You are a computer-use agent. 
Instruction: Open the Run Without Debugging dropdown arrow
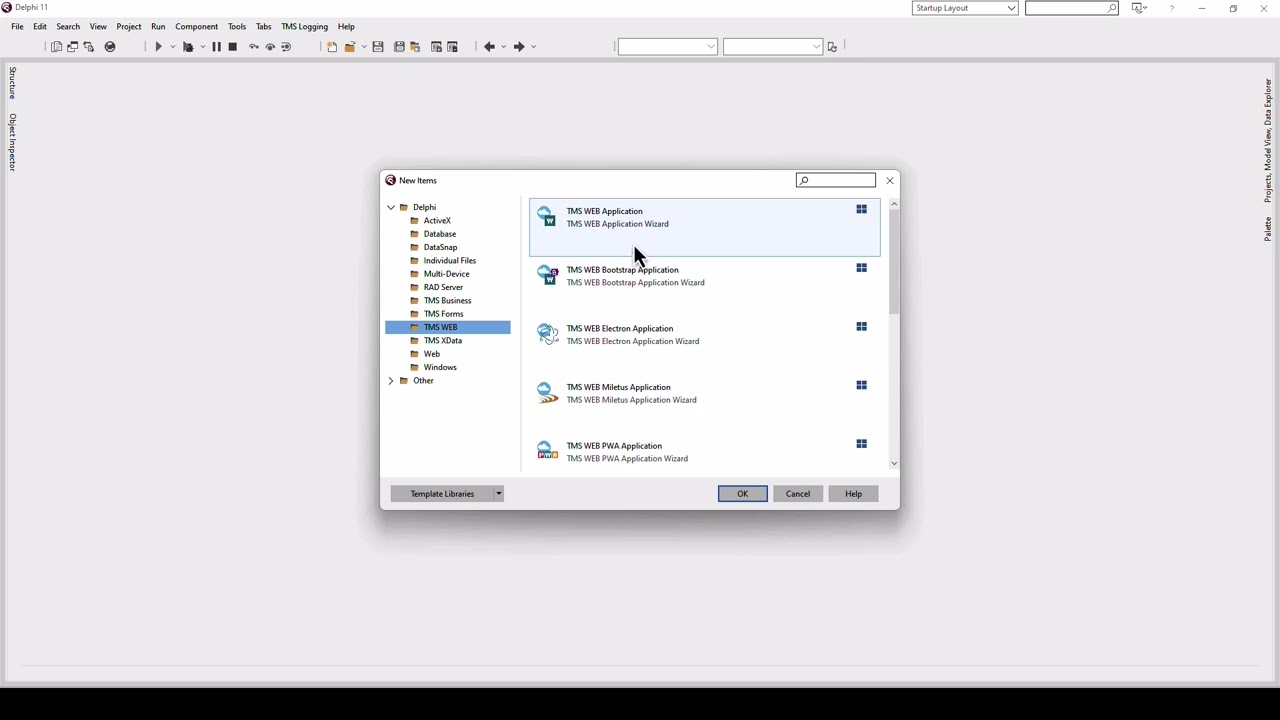pos(201,47)
